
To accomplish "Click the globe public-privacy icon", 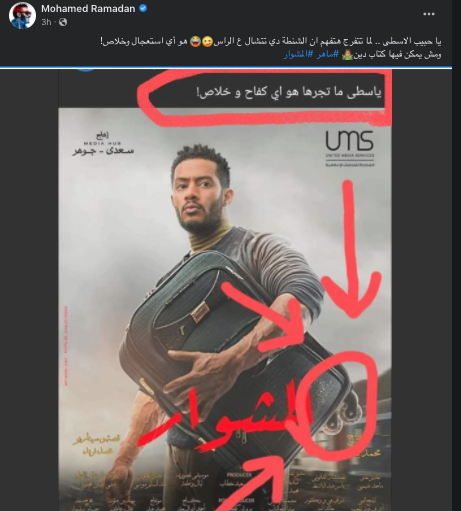I will (63, 22).
